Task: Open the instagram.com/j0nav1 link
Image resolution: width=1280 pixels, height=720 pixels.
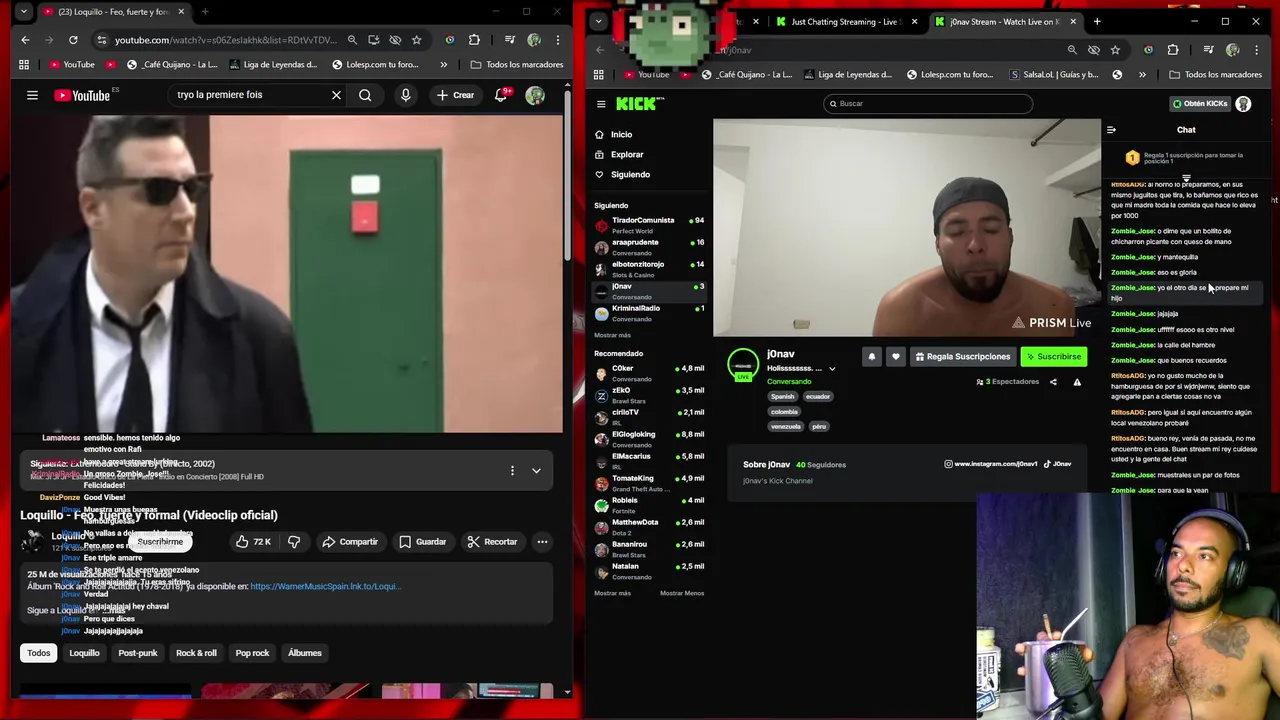Action: [x=990, y=464]
